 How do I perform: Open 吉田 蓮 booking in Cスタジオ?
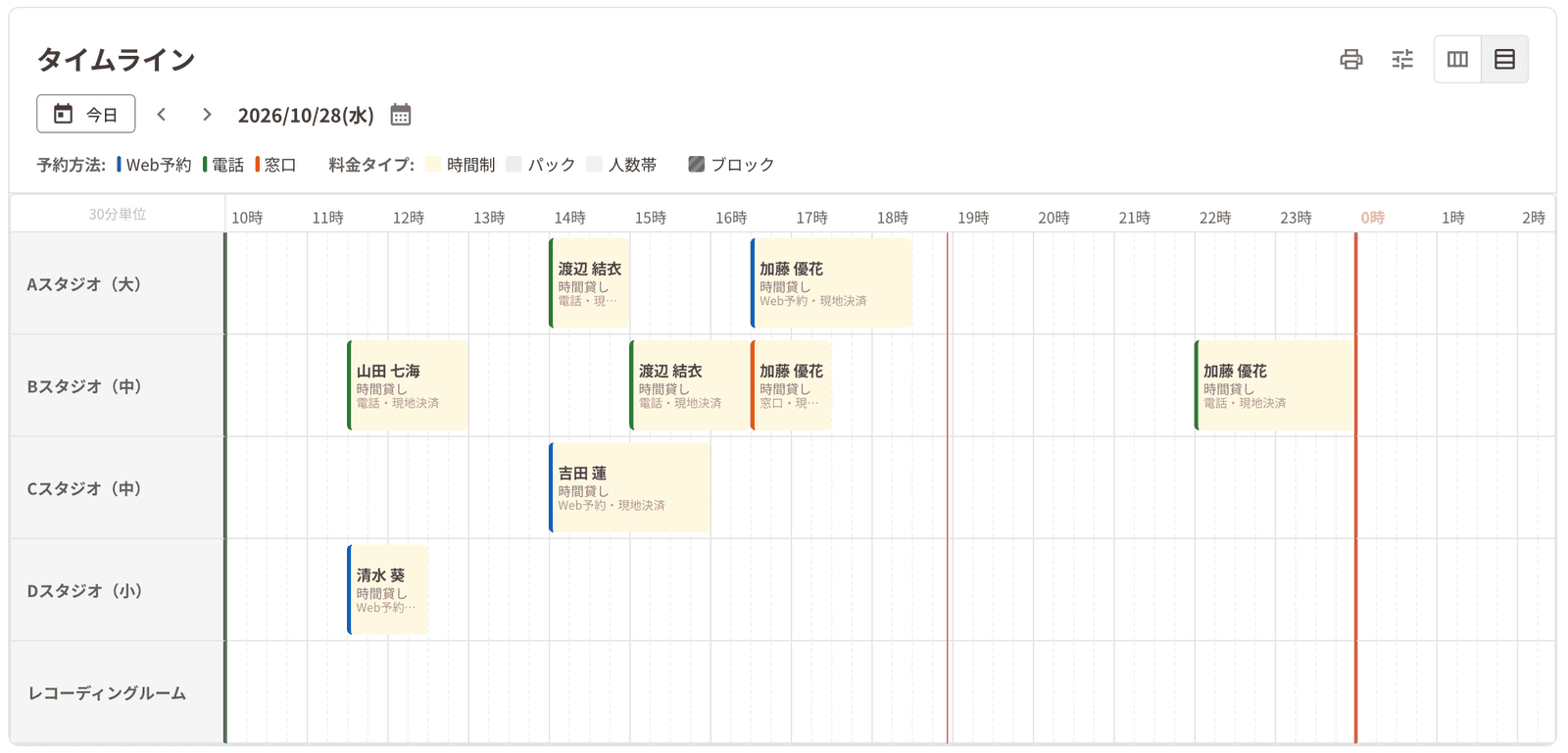pyautogui.click(x=629, y=487)
